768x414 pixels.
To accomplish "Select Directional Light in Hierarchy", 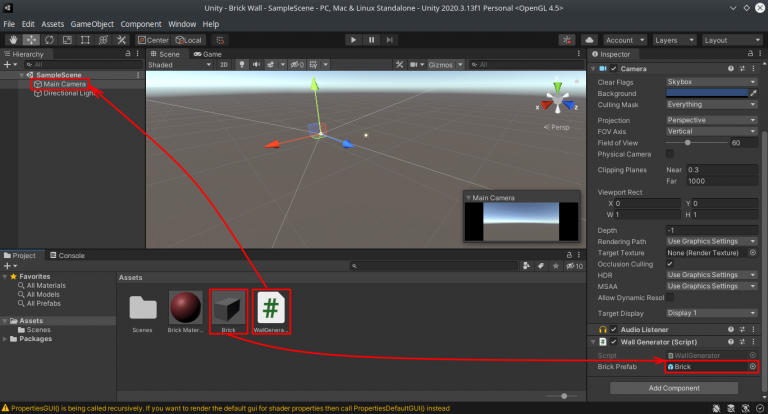I will 68,94.
